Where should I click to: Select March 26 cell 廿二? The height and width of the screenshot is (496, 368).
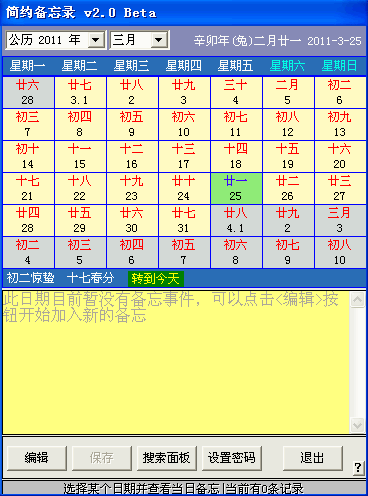pyautogui.click(x=288, y=188)
